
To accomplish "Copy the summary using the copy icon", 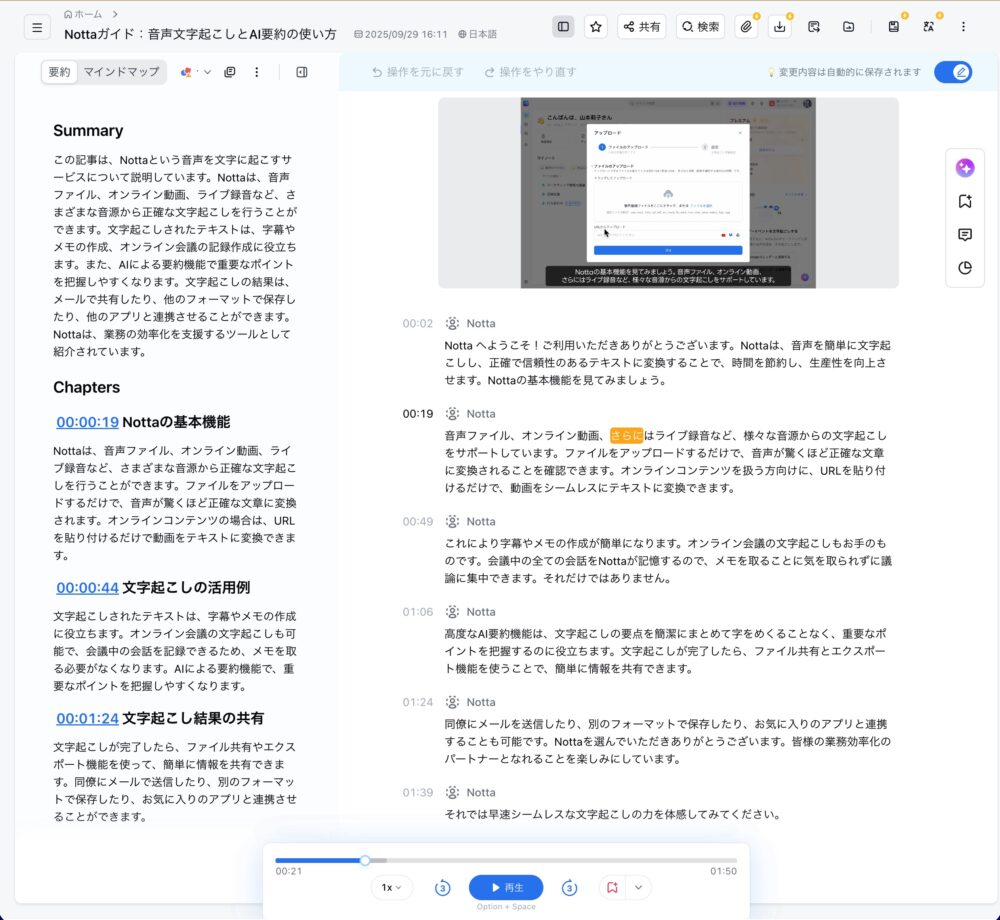I will click(x=230, y=72).
